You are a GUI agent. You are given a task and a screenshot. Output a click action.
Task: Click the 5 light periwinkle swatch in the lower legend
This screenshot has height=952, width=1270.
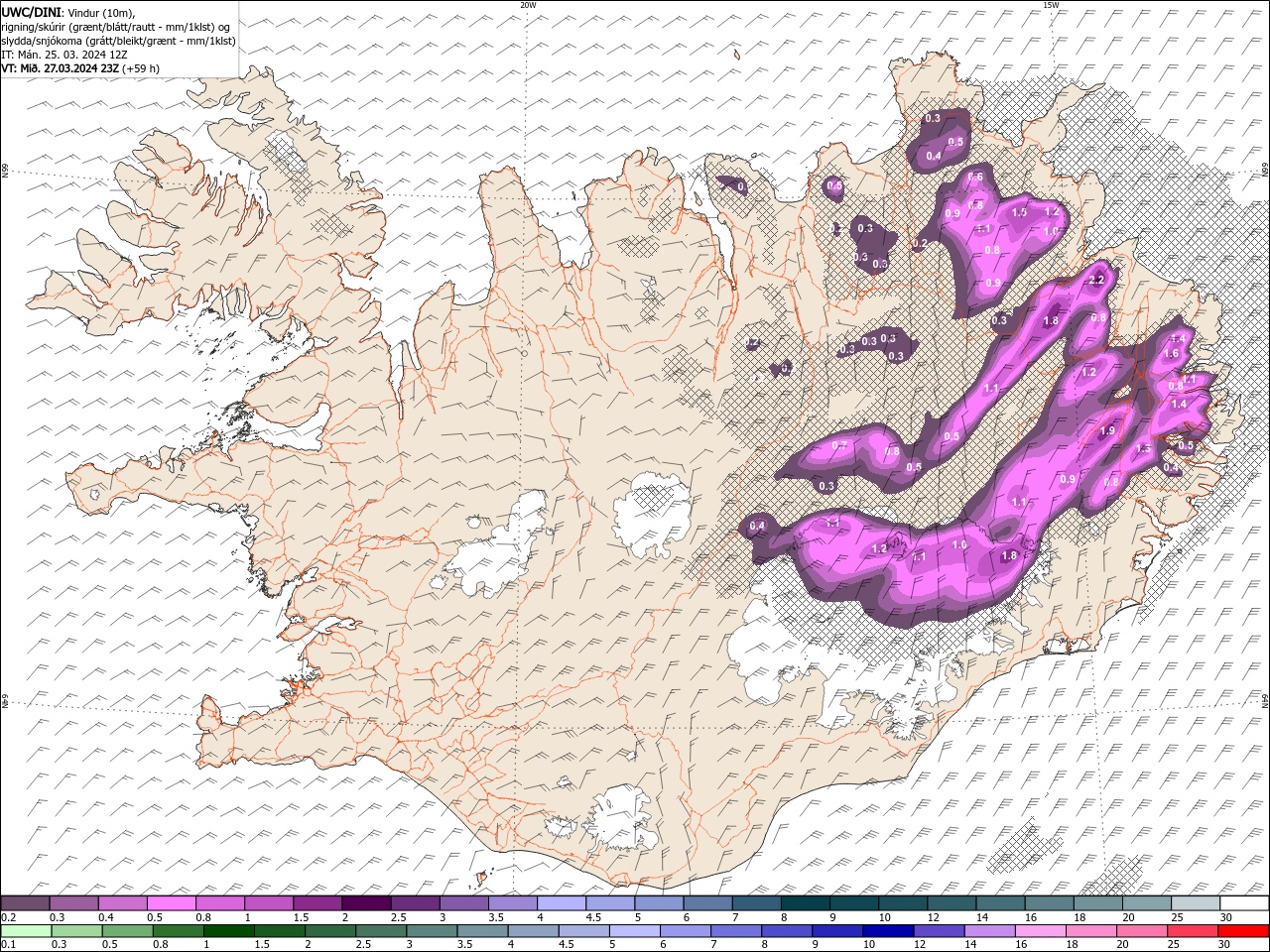(x=634, y=930)
